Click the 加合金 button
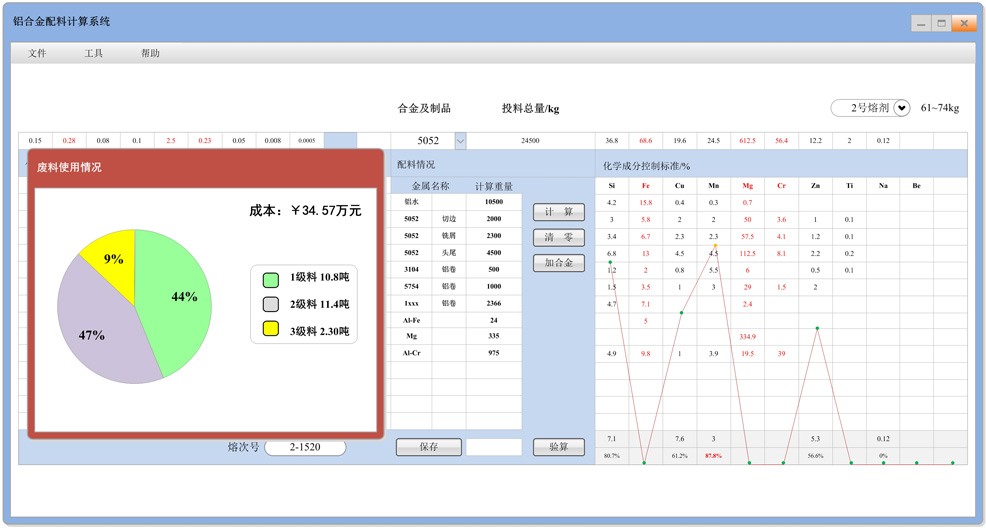Screen dimensions: 986x528 (x=559, y=263)
